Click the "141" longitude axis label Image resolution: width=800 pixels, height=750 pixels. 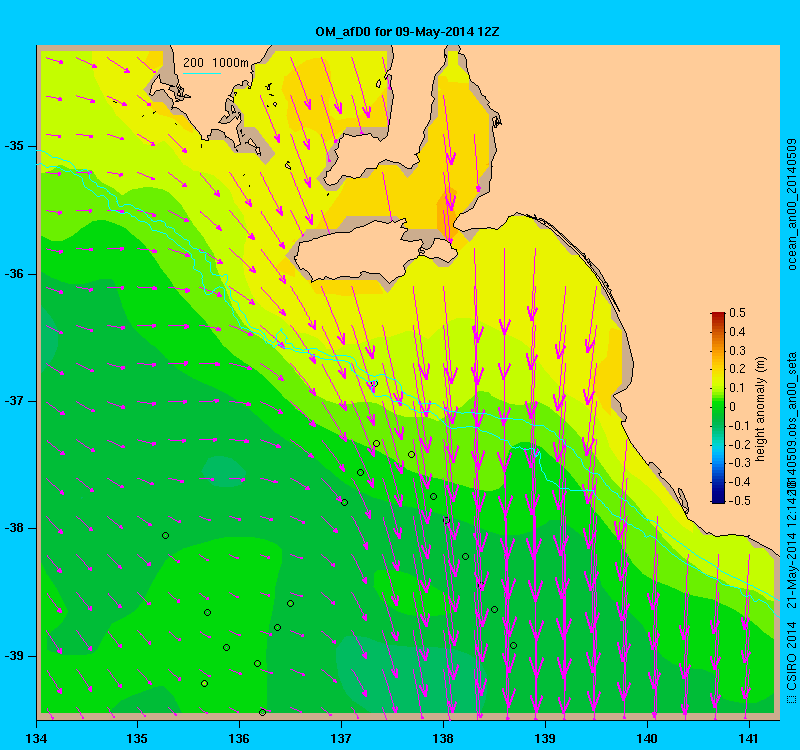(749, 738)
